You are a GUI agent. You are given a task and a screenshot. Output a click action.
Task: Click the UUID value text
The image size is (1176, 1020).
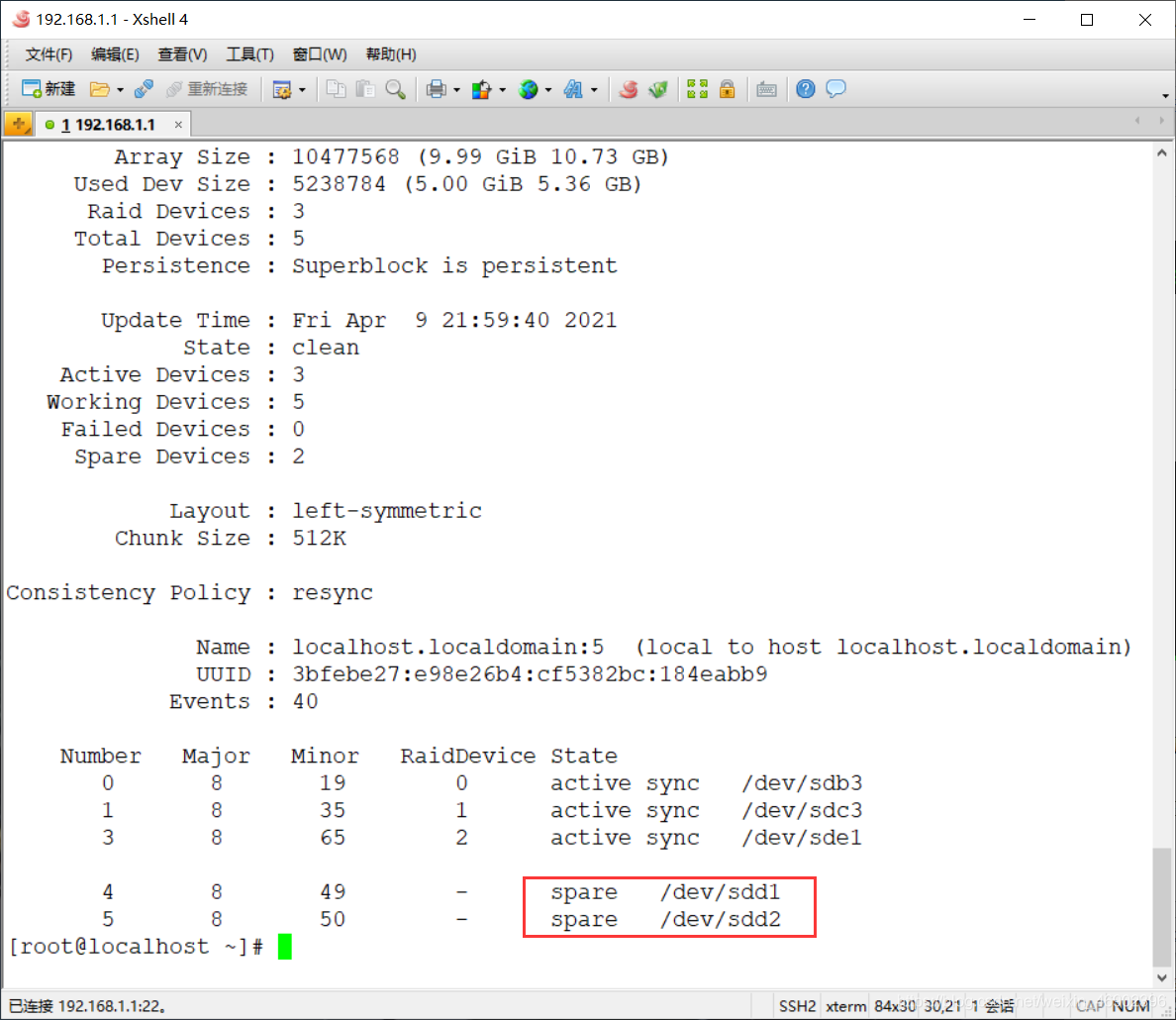[x=530, y=674]
